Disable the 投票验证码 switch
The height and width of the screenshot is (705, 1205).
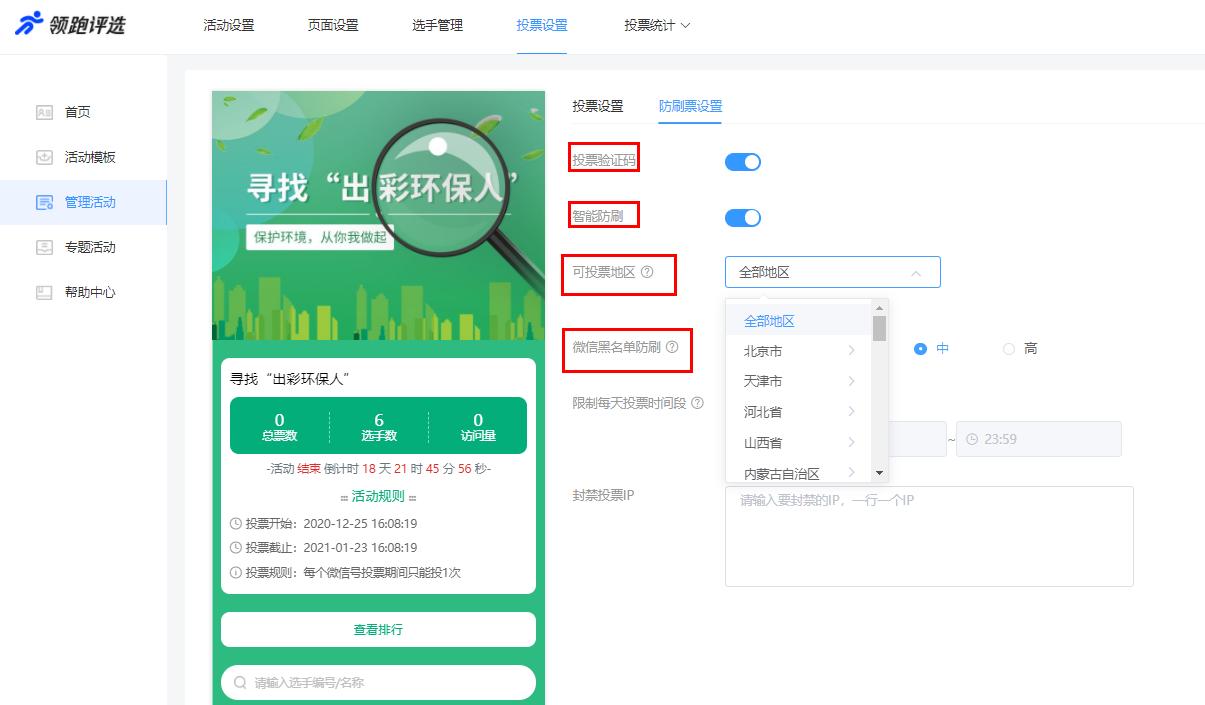(743, 161)
